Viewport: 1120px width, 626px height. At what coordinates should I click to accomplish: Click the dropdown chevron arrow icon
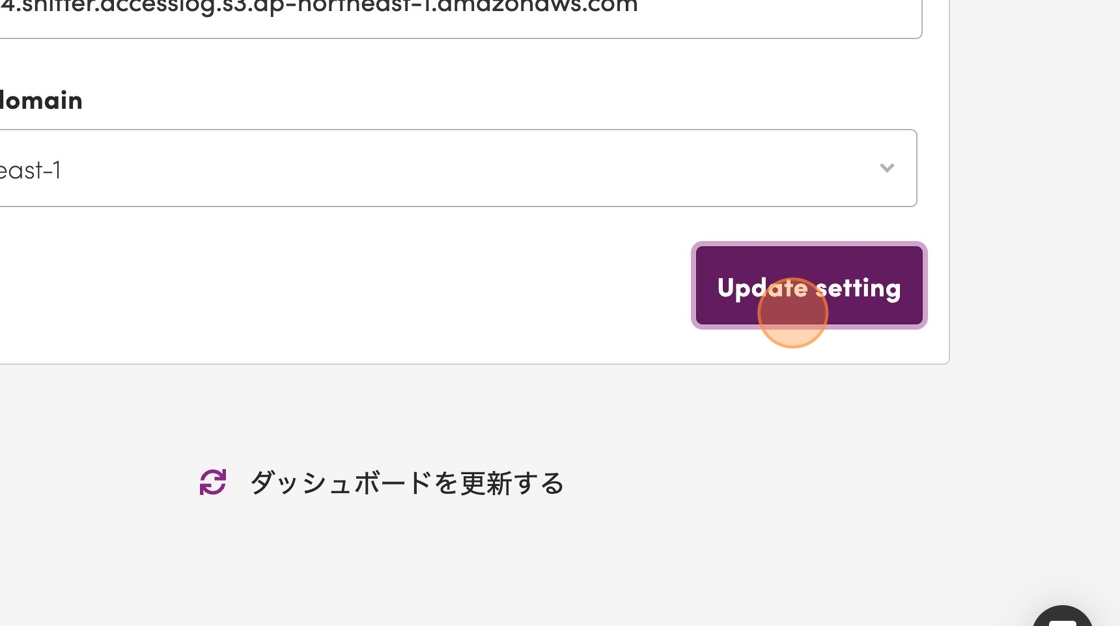pos(886,168)
